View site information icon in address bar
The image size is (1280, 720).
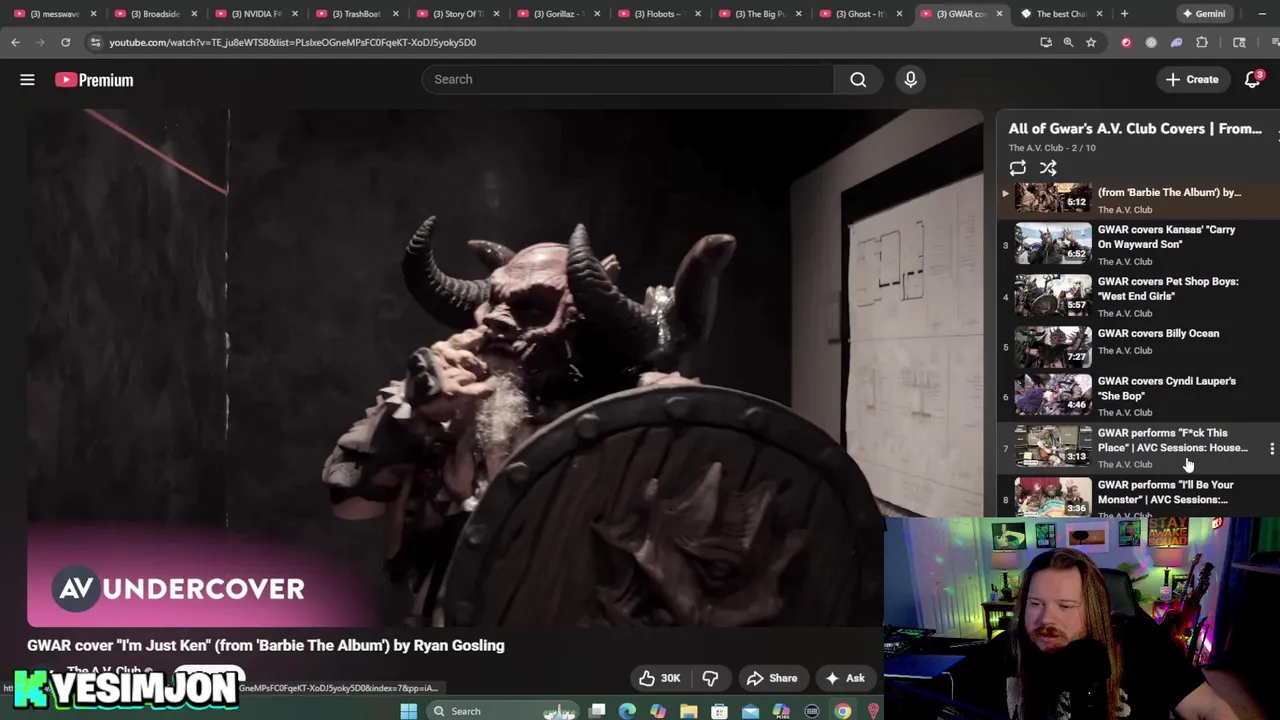click(95, 42)
